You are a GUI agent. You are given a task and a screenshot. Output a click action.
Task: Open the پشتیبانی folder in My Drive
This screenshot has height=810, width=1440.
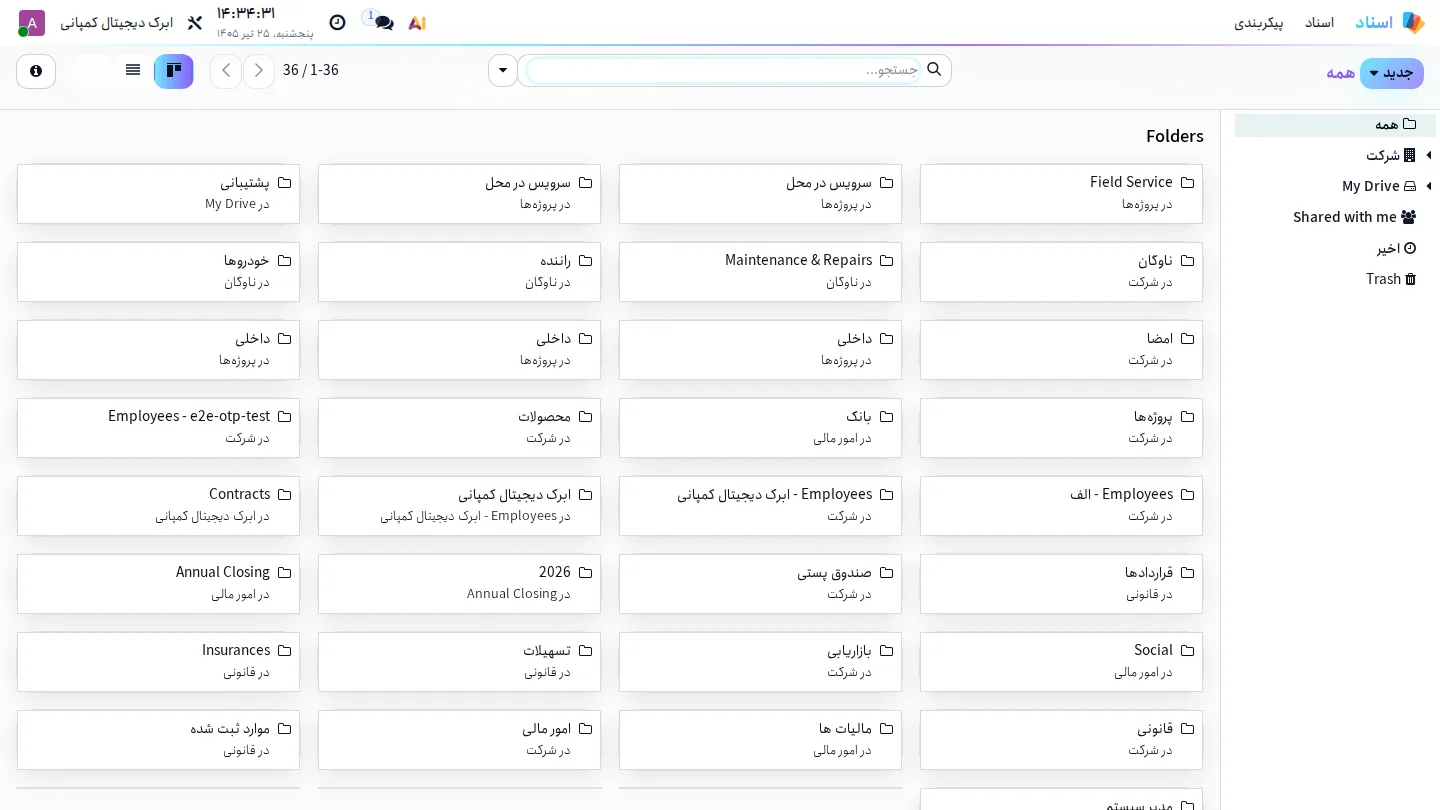point(158,194)
